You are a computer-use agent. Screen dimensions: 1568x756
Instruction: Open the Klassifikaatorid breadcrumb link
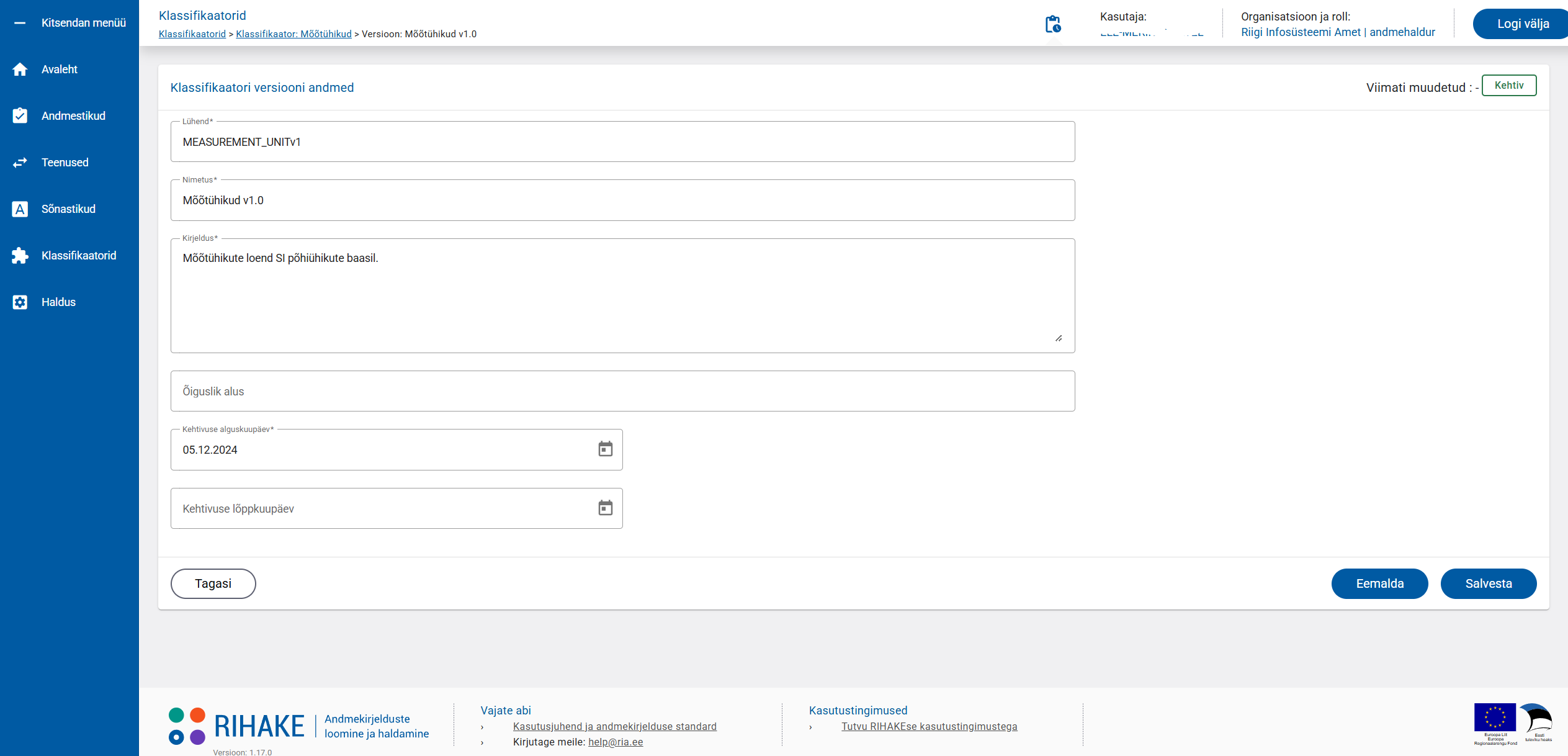click(192, 34)
